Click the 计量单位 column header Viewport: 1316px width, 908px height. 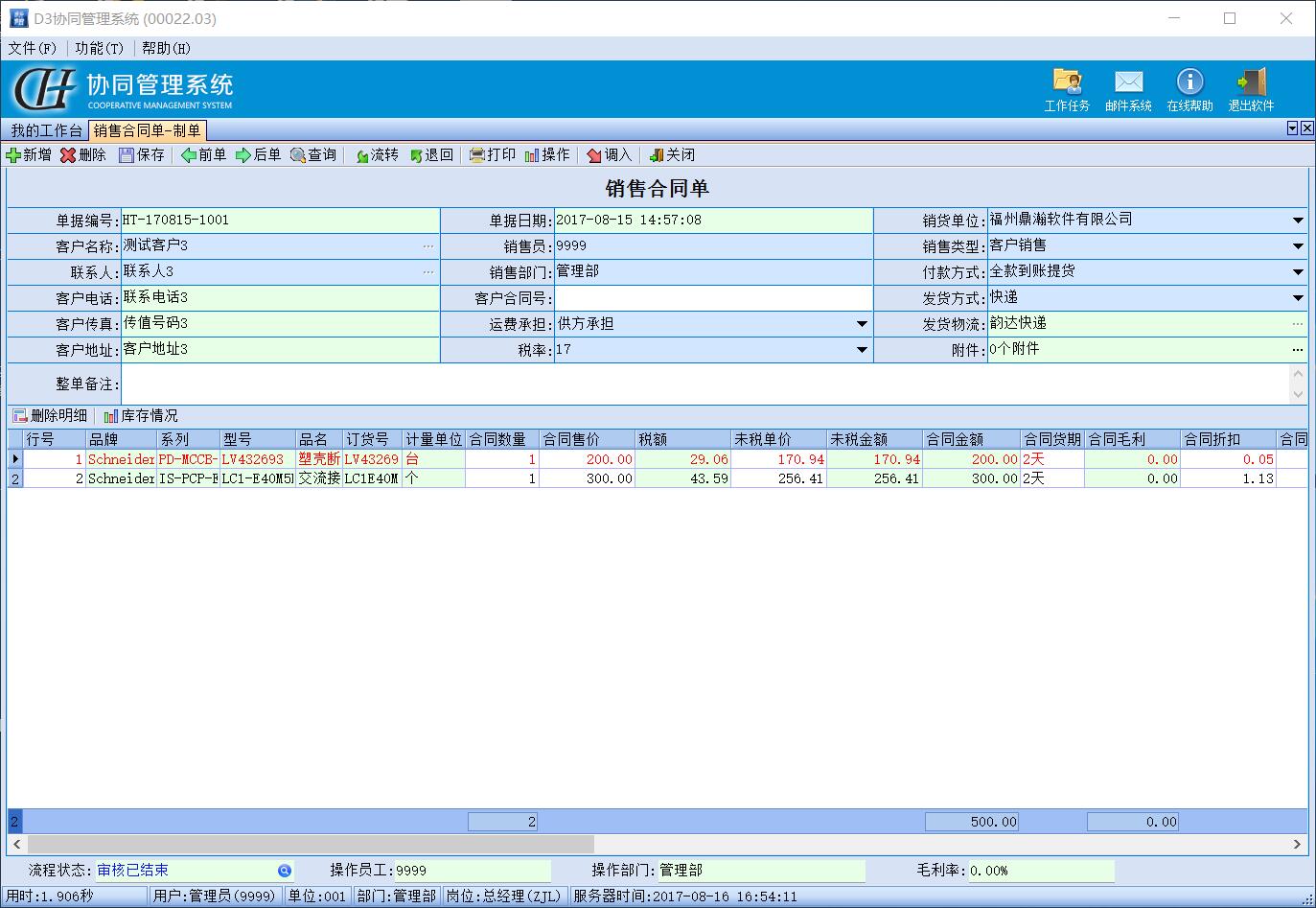pyautogui.click(x=433, y=439)
